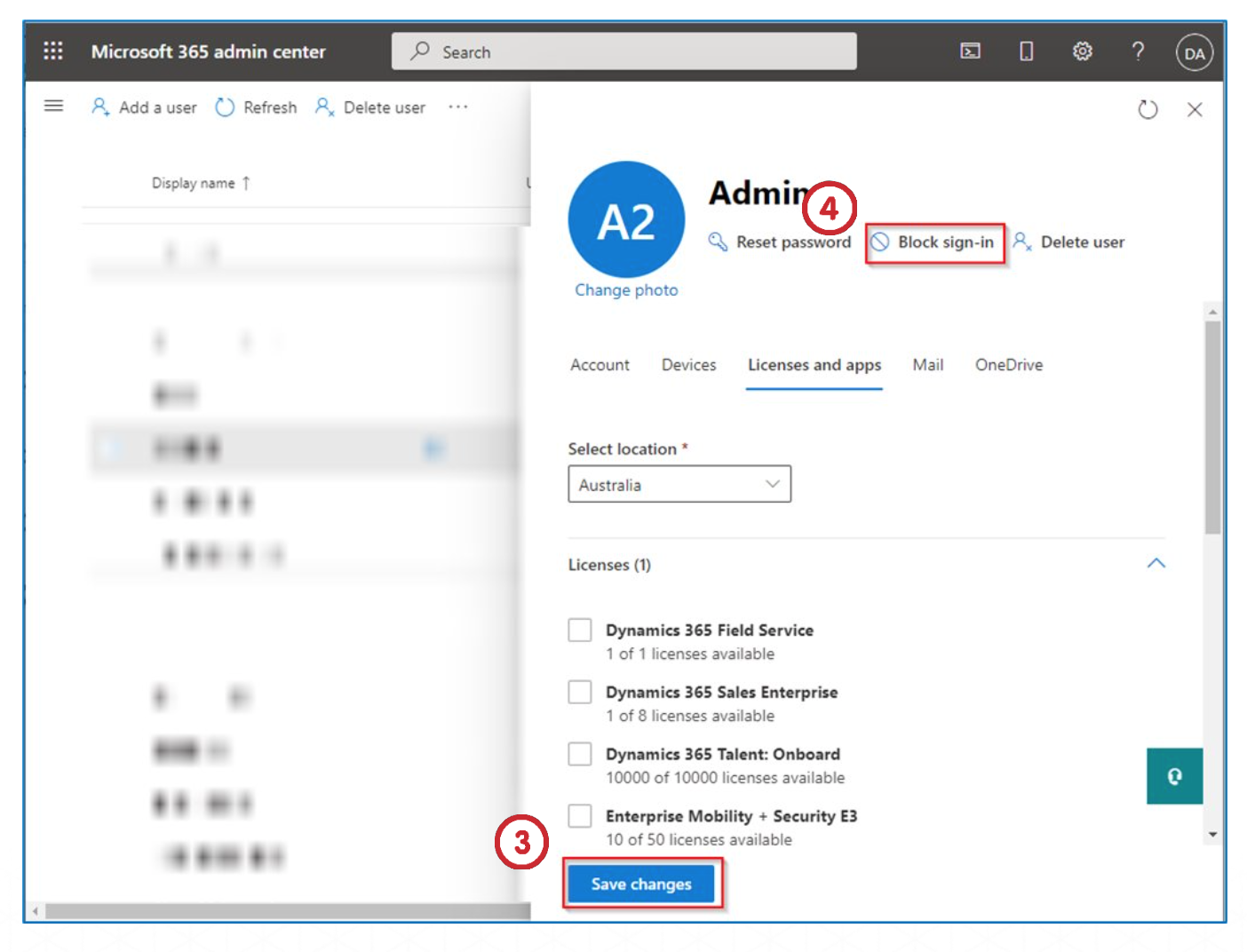Open Help question mark icon

(1138, 52)
